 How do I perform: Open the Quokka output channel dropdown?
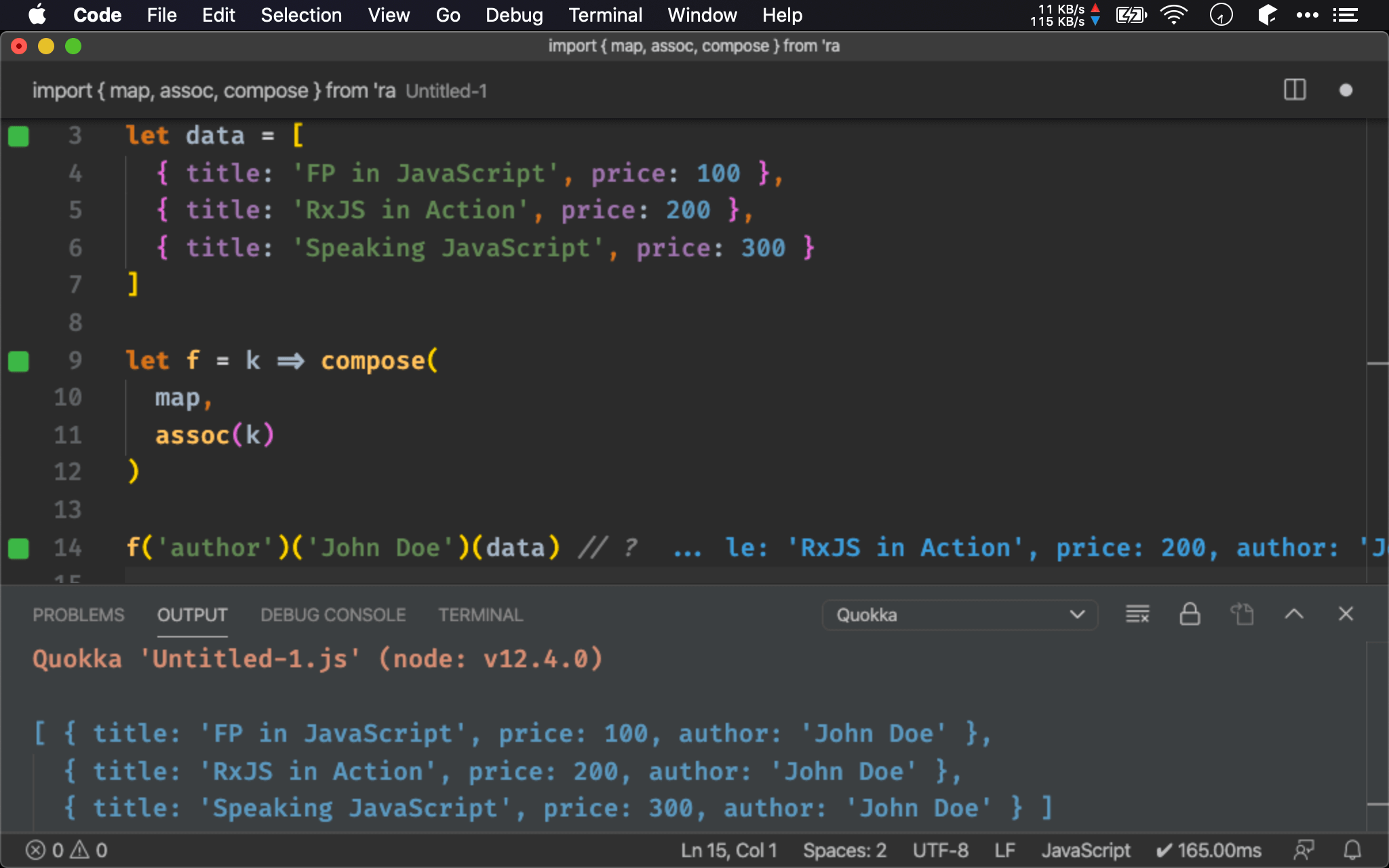[x=960, y=615]
